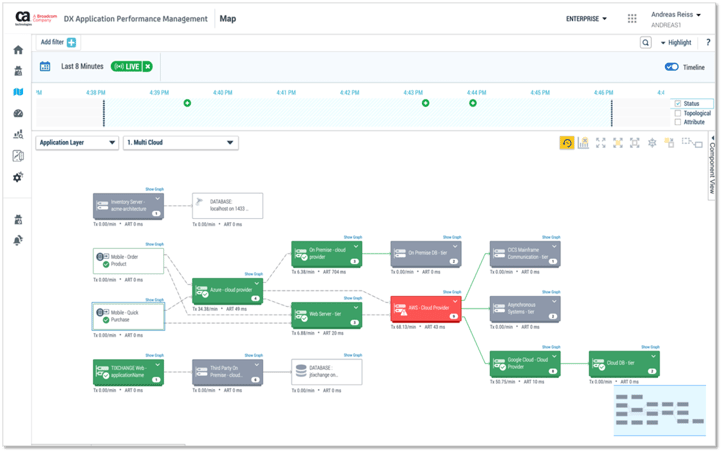Expand the 1. Multi Cloud dropdown
The image size is (722, 452).
[180, 143]
